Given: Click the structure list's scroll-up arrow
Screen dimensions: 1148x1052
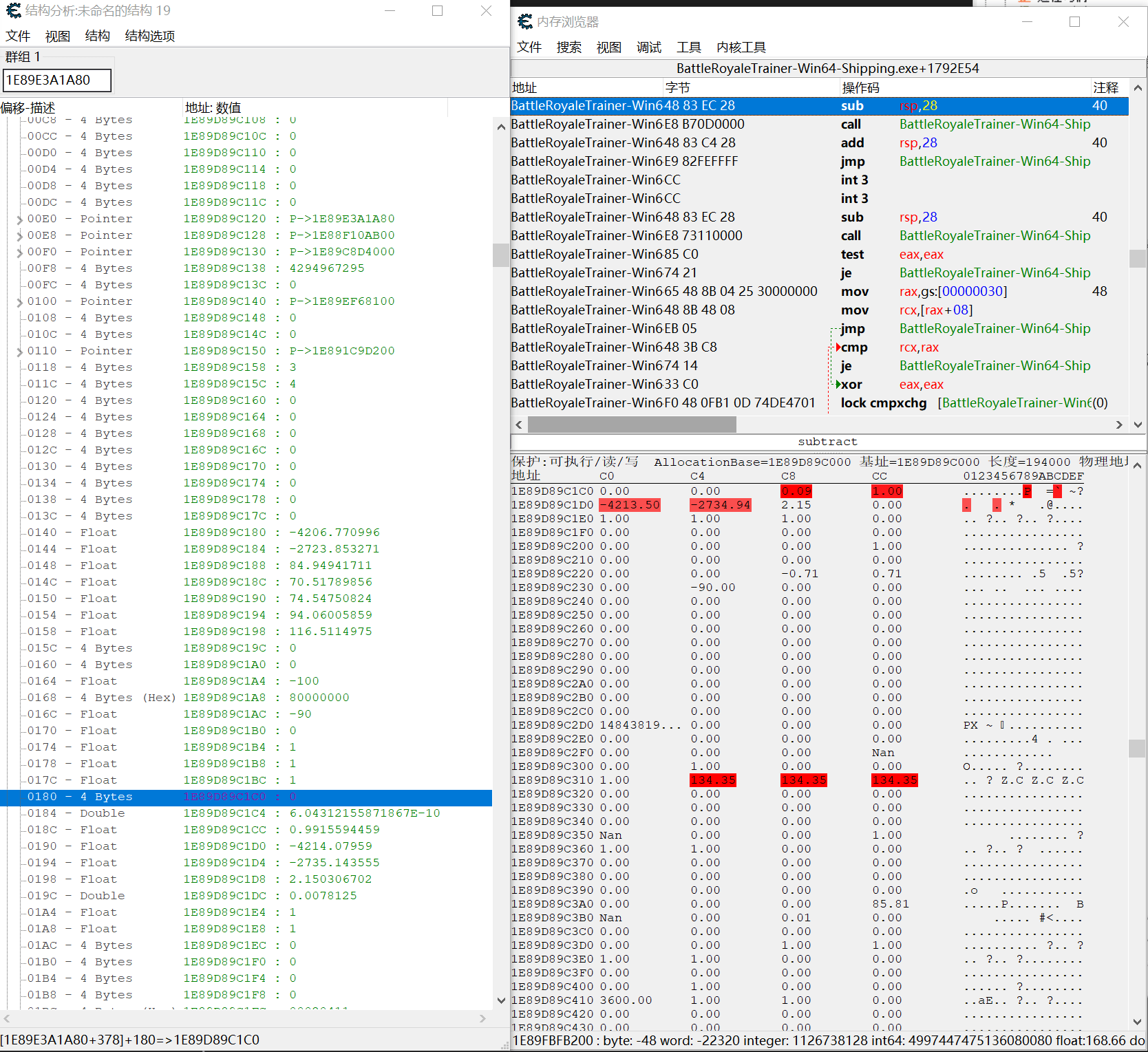Looking at the screenshot, I should click(500, 127).
